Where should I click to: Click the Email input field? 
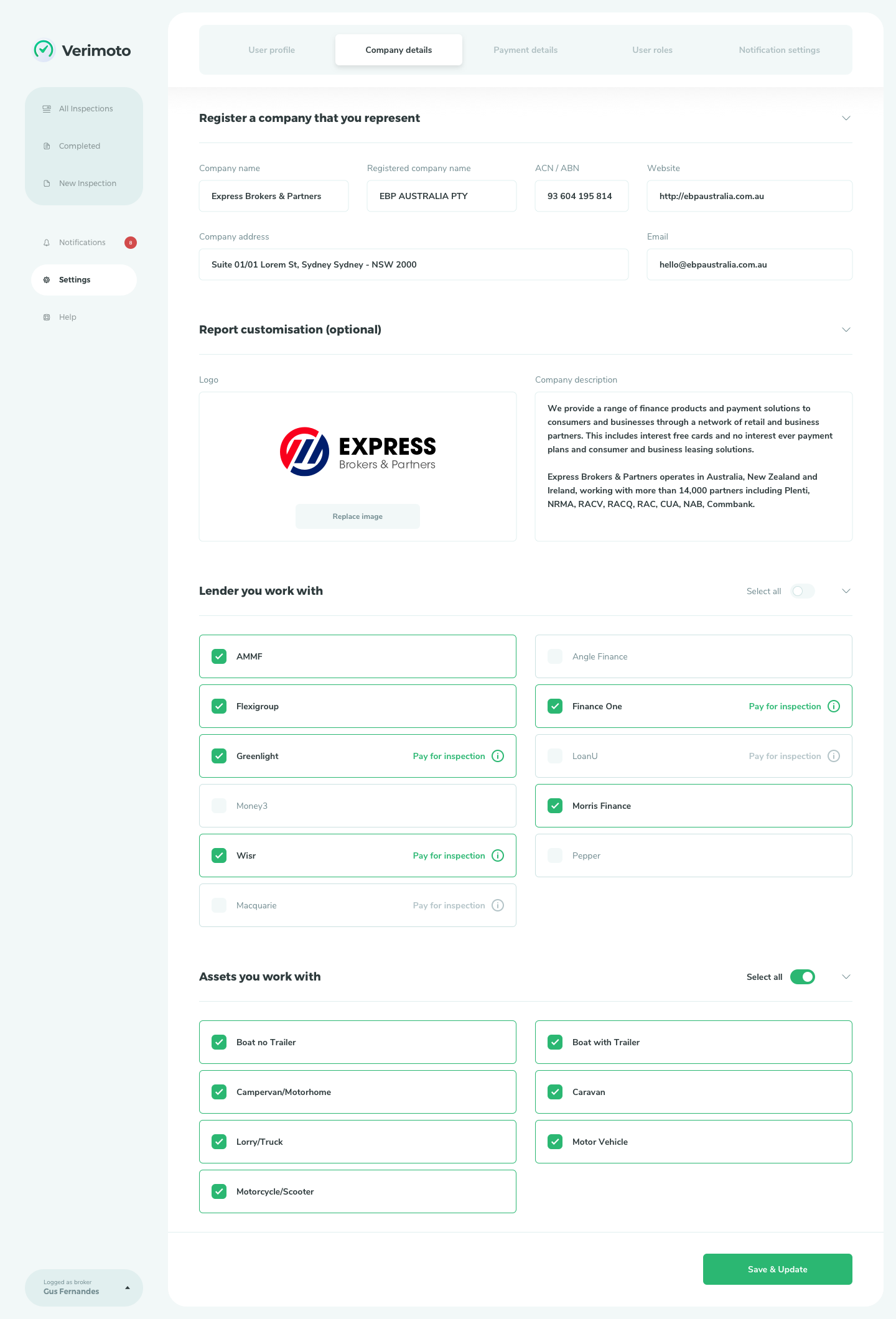coord(750,264)
